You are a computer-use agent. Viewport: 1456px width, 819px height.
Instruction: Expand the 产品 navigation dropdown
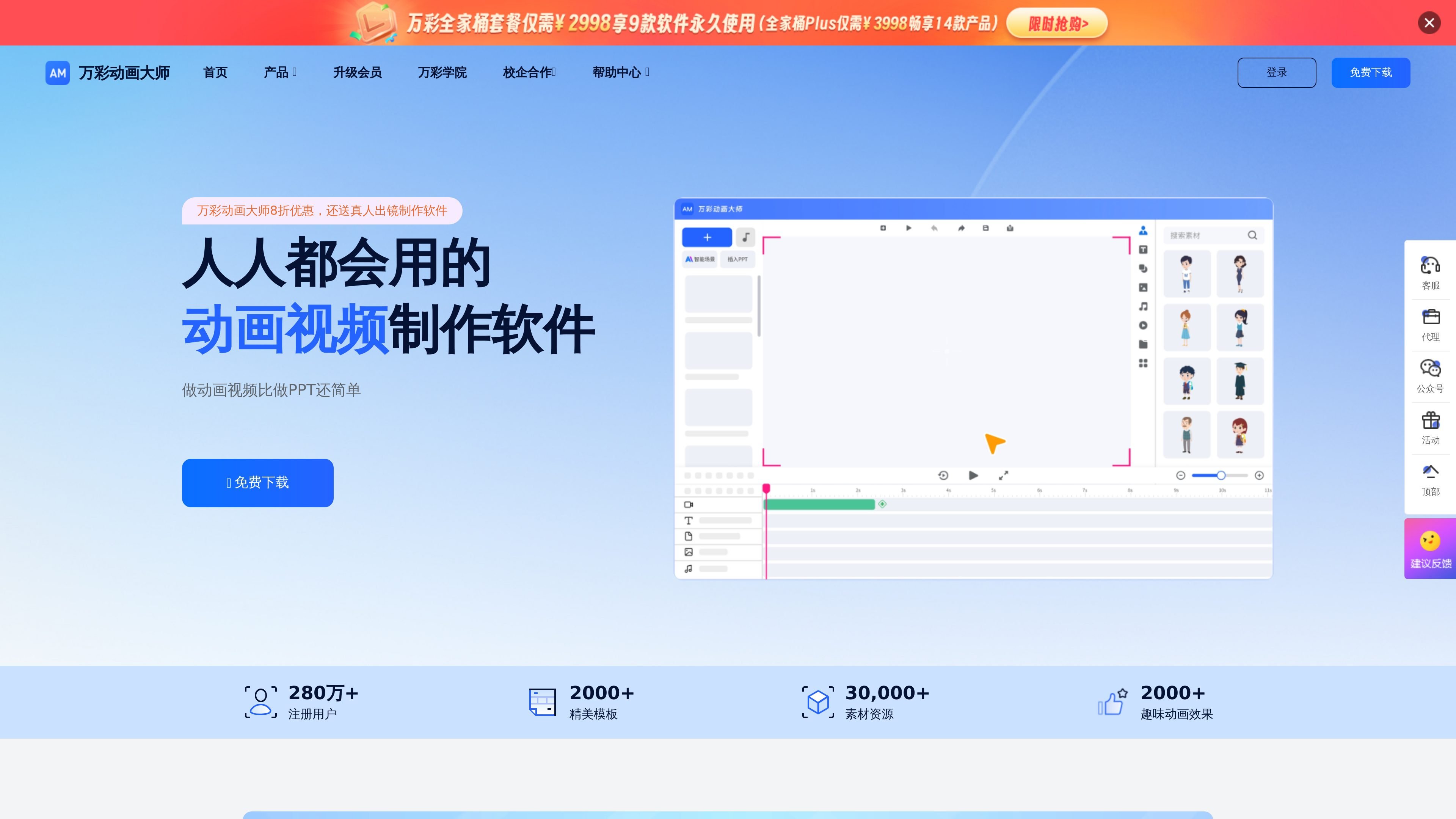point(280,72)
